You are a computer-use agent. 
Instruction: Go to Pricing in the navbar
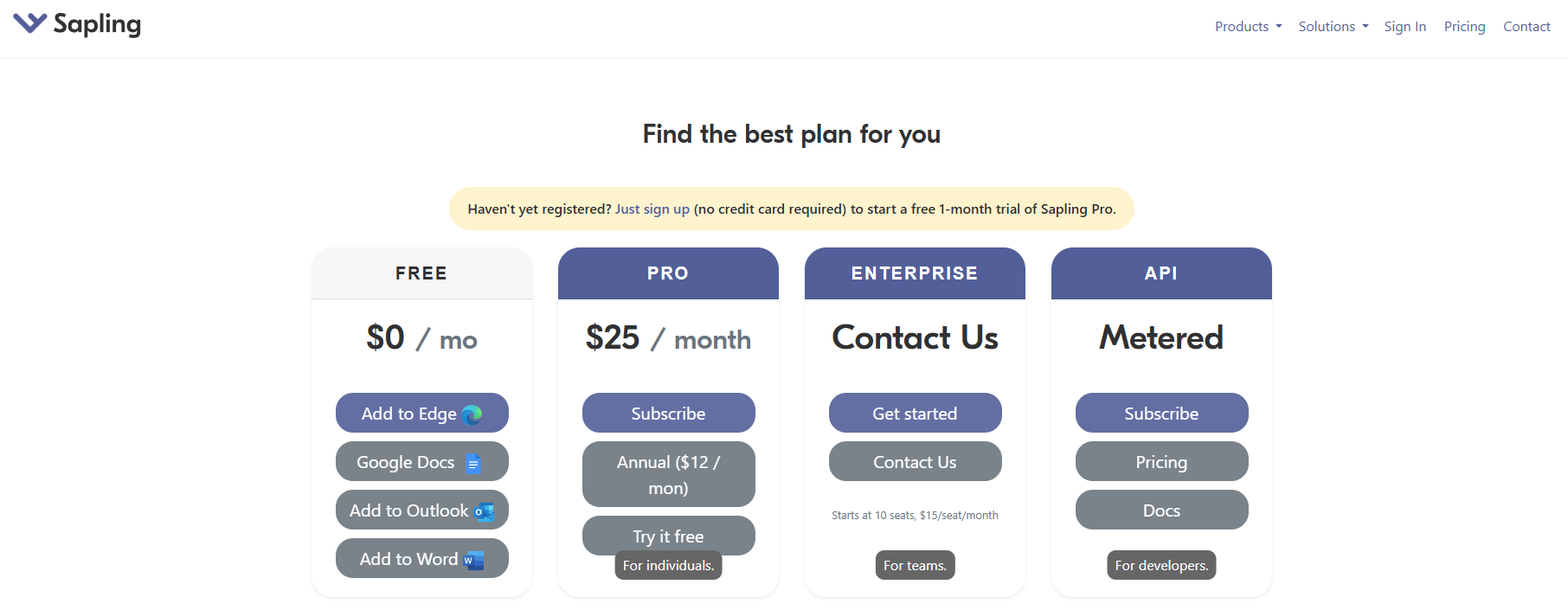[x=1464, y=27]
